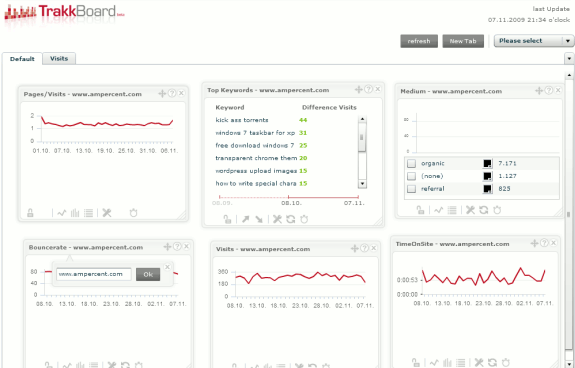Click the move handle of Bouncerate widget
The image size is (575, 368).
tap(167, 247)
